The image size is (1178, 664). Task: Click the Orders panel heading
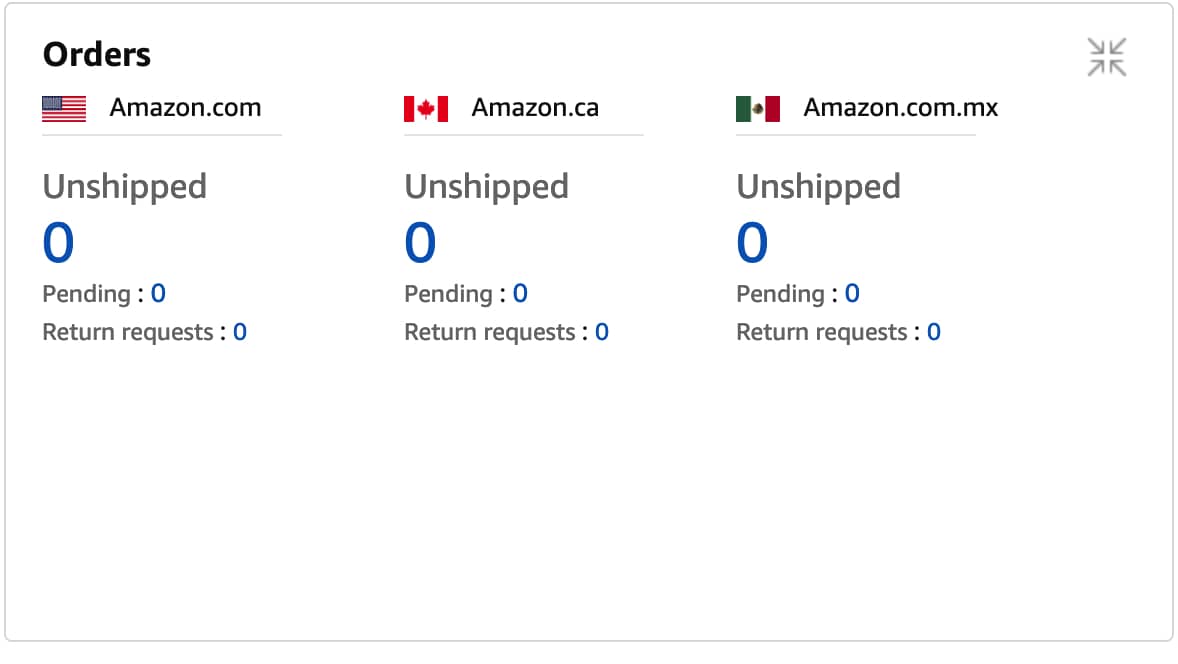point(95,53)
